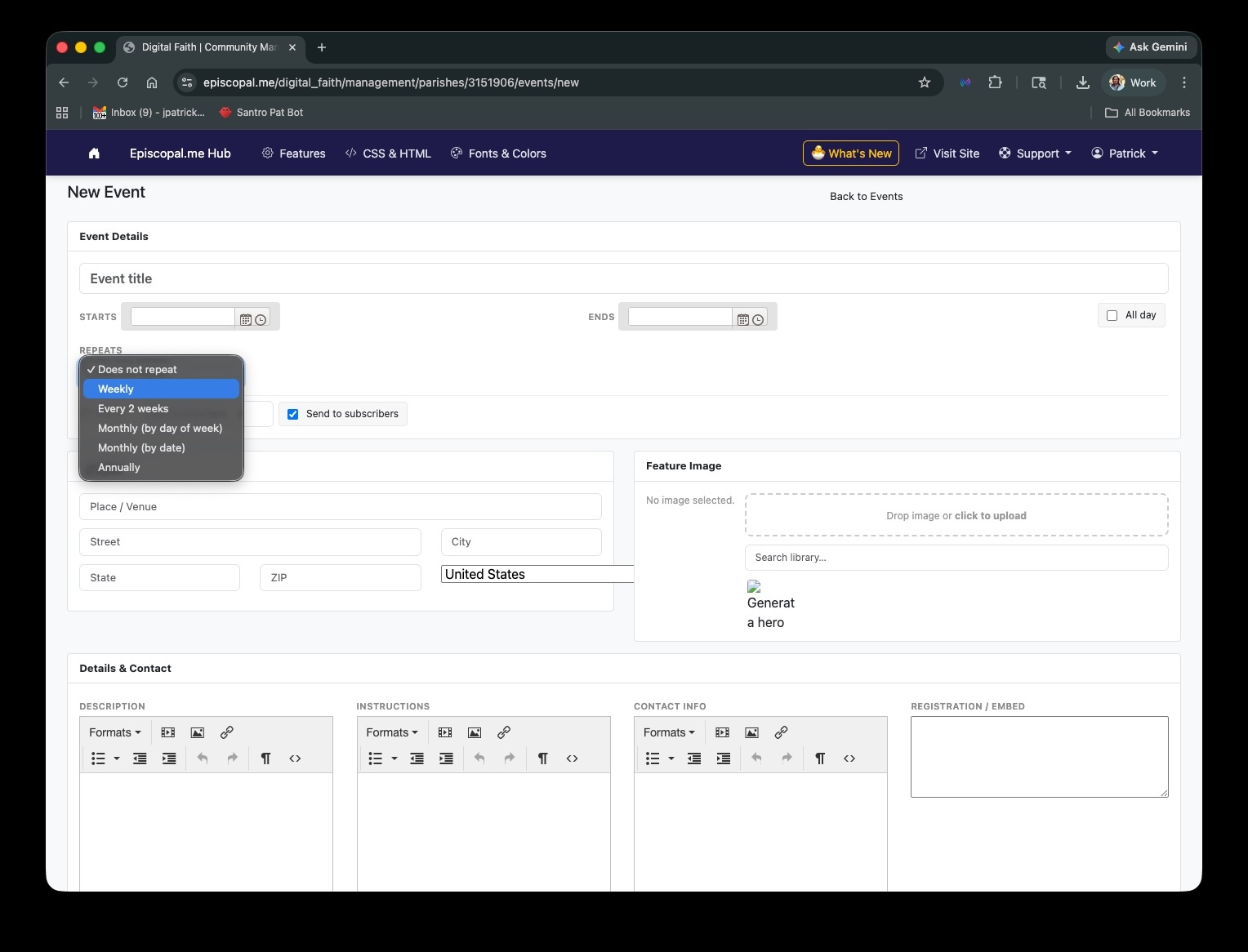Decrease indent in the Description editor
1248x952 pixels.
point(140,758)
